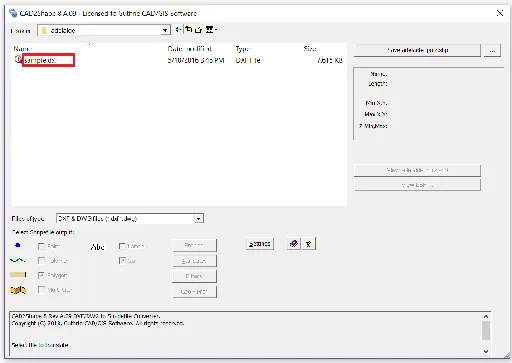Click the button below the Filters button

point(194,292)
